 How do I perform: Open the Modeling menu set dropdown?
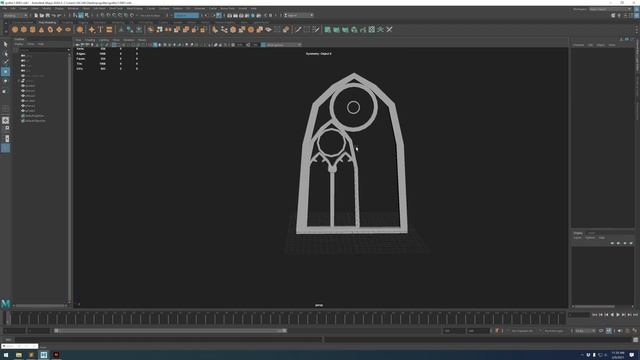pos(16,16)
